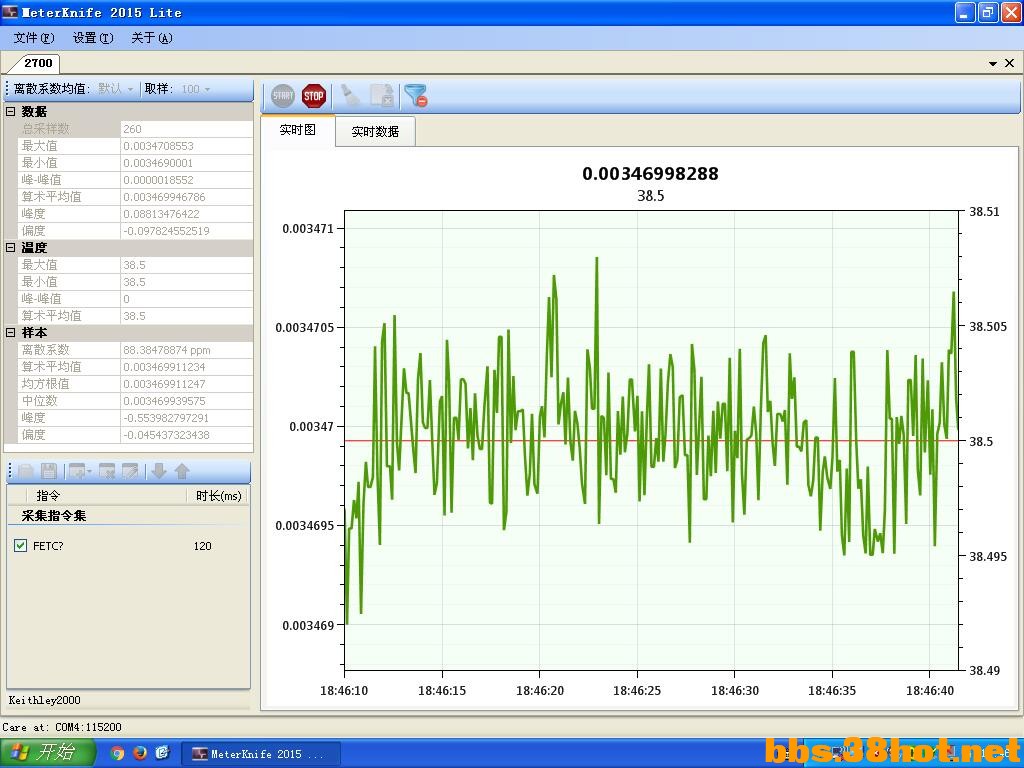Open the add command dropdown arrow
1024x768 pixels.
[x=89, y=472]
